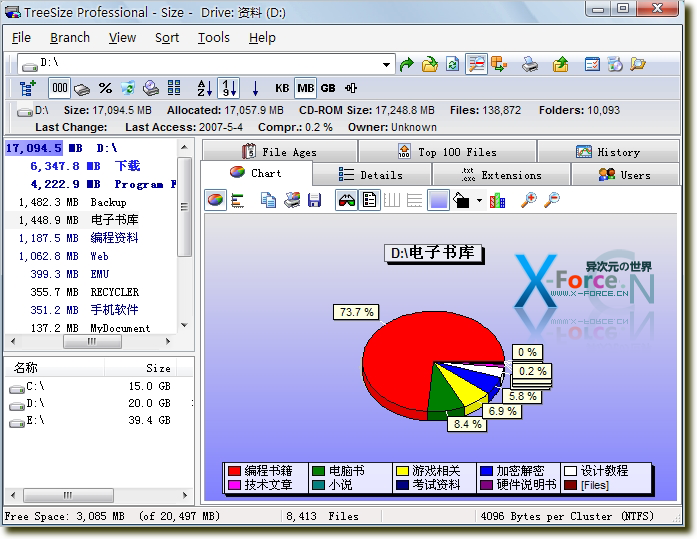Click the orange expand-tree icon in top toolbar
This screenshot has width=697, height=539.
[x=499, y=65]
